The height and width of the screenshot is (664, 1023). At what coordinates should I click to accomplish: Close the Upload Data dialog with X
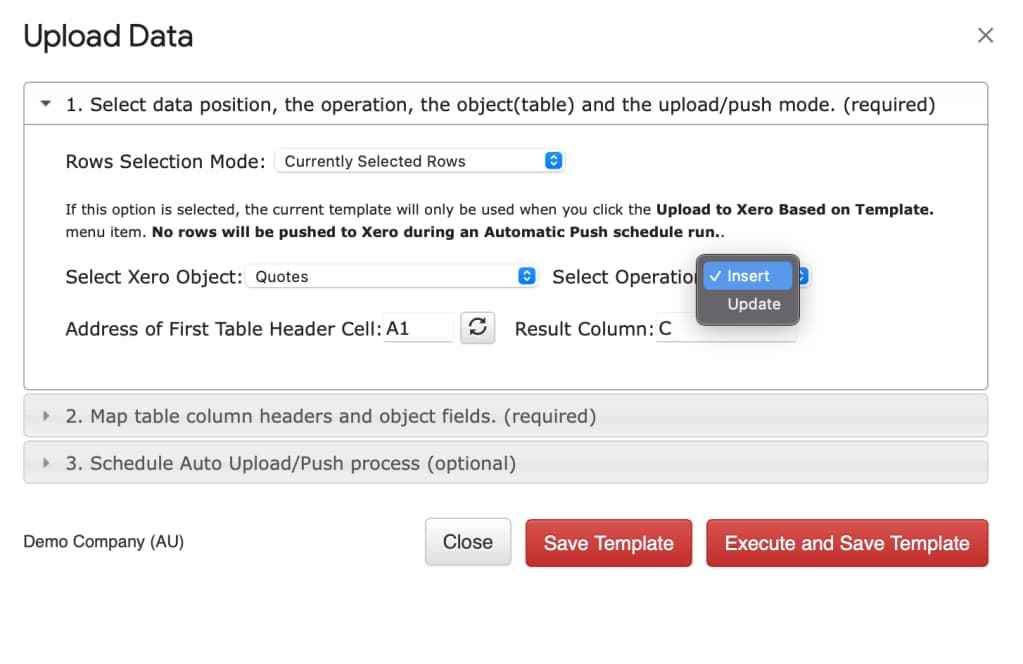[x=985, y=35]
